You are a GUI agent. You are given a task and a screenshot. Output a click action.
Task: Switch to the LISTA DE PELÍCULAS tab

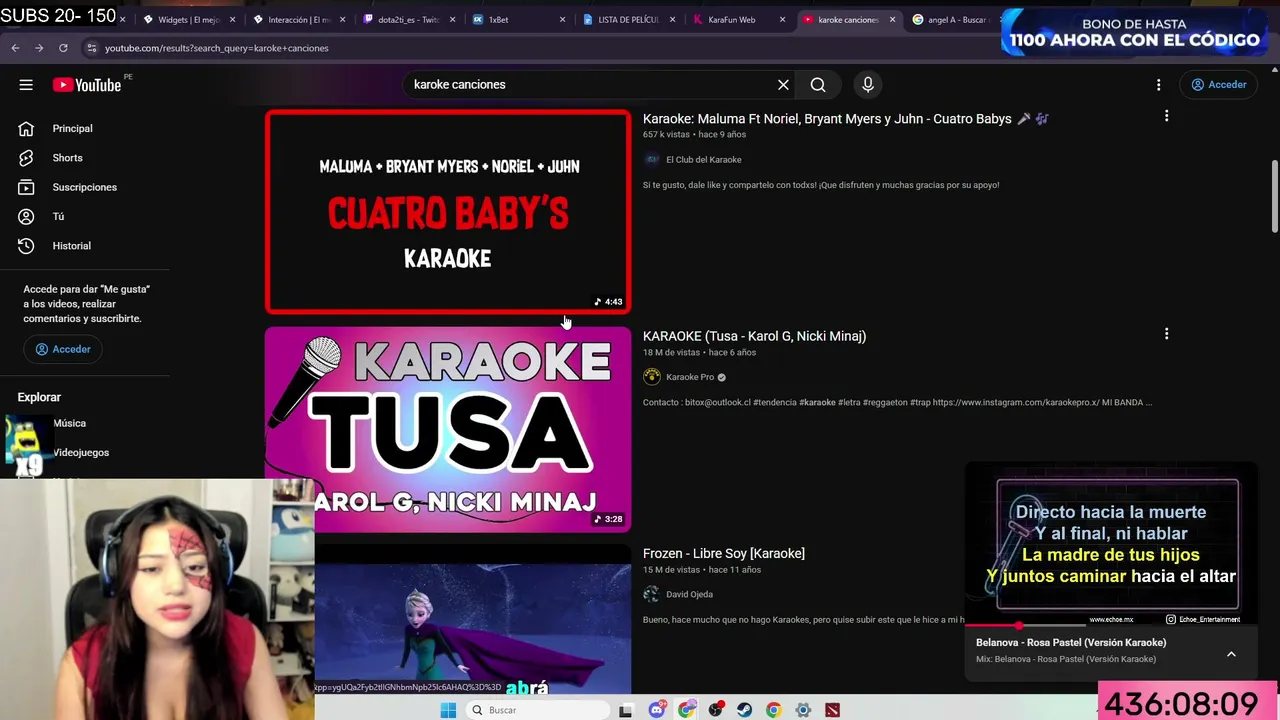(x=628, y=19)
